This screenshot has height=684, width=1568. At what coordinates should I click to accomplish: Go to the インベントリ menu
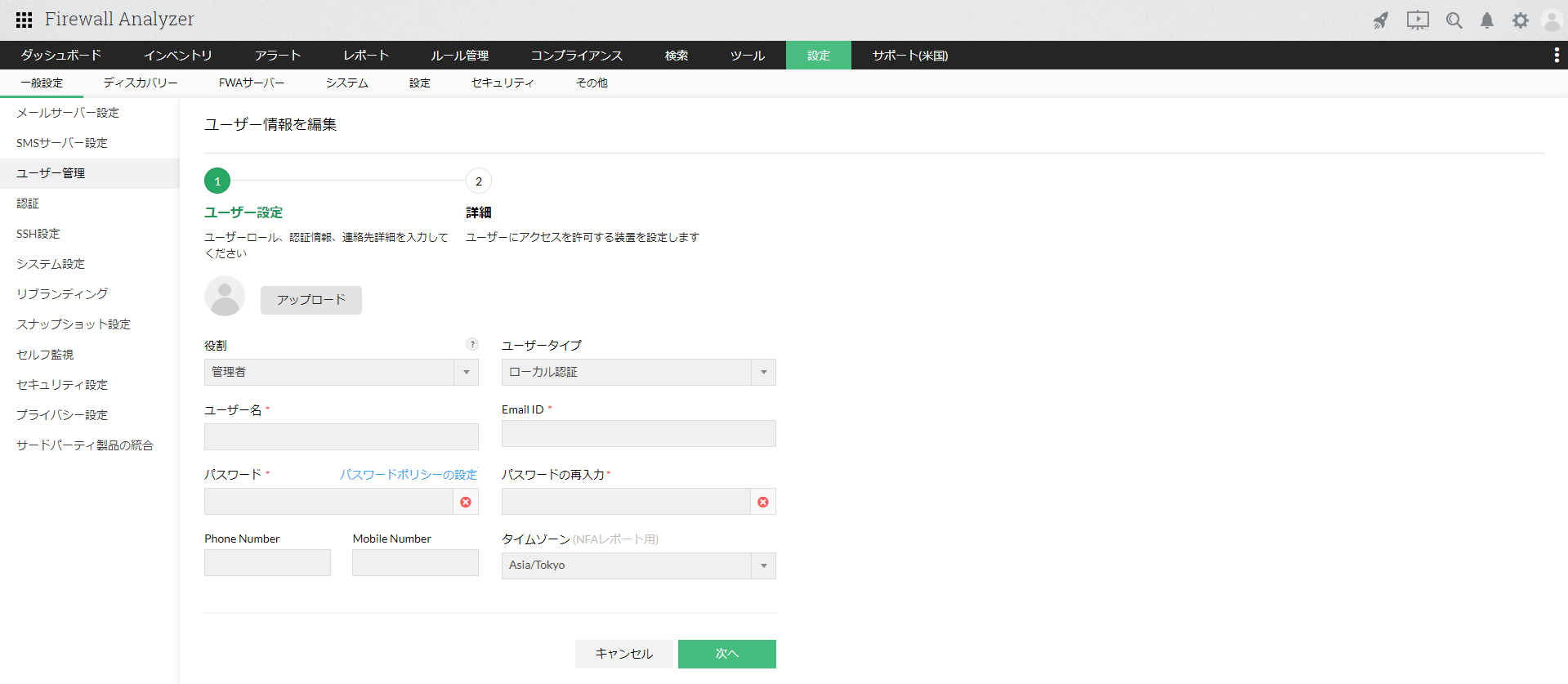coord(178,55)
